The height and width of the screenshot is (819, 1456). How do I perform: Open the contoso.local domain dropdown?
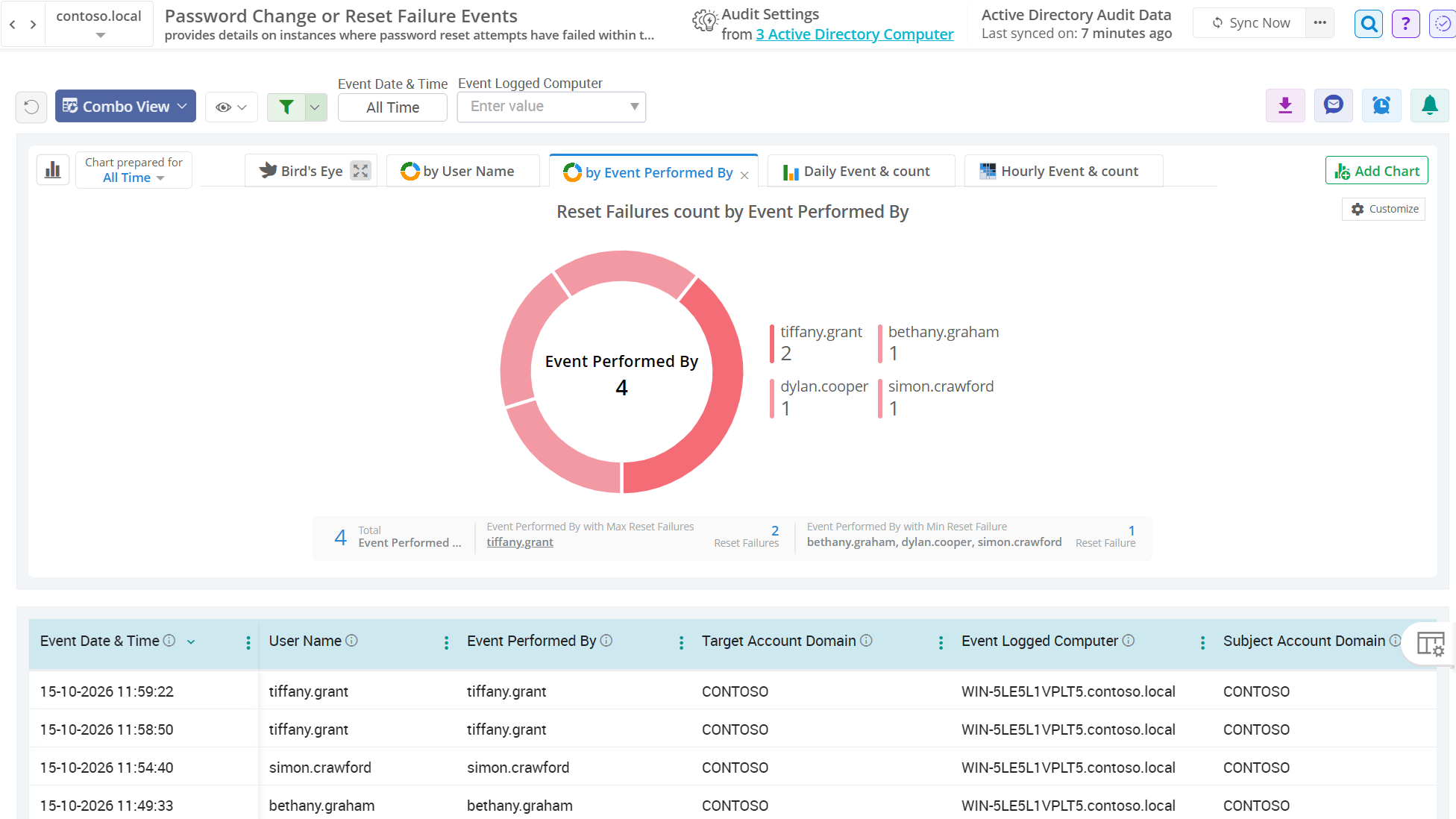coord(99,24)
